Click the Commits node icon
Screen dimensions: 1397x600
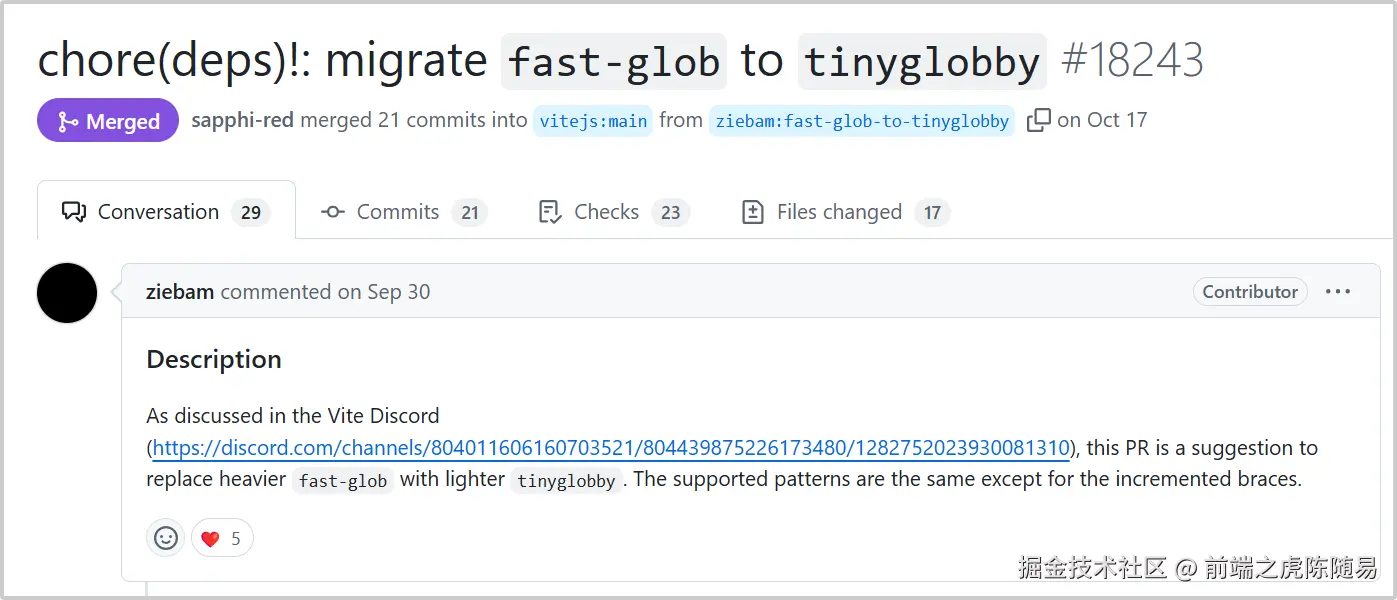[333, 212]
